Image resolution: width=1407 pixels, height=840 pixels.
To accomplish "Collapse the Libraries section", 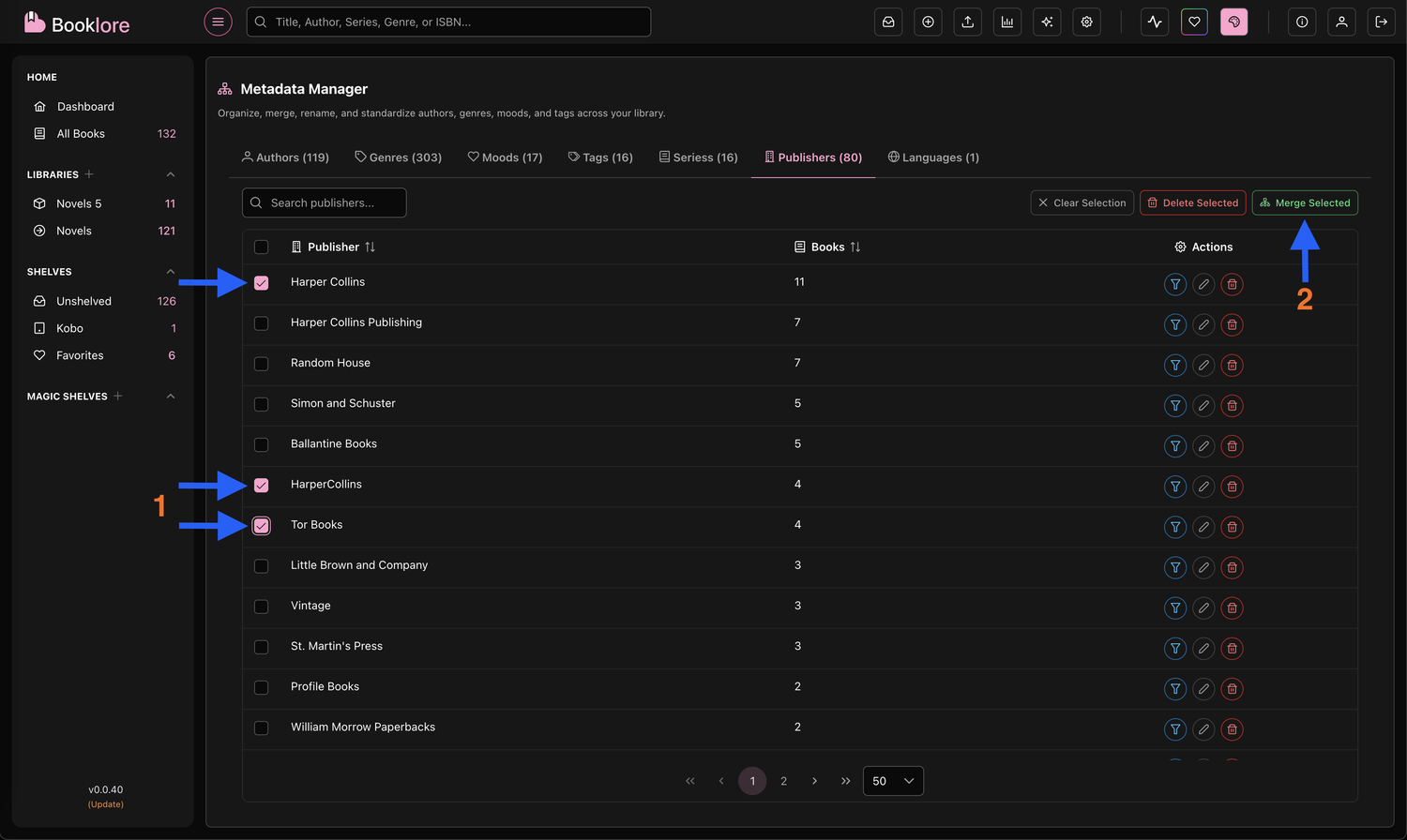I will point(171,174).
